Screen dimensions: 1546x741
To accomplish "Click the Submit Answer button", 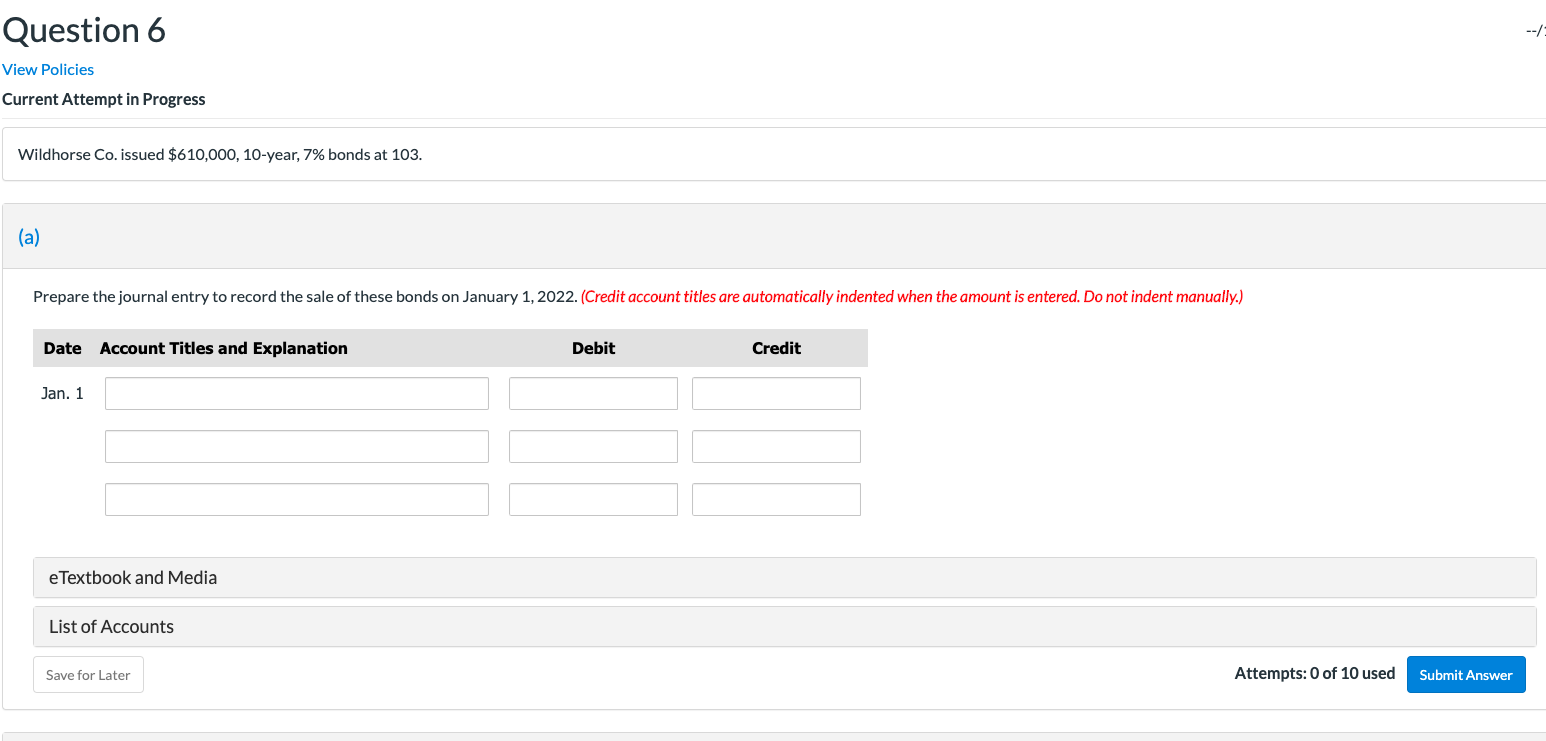I will click(1466, 674).
